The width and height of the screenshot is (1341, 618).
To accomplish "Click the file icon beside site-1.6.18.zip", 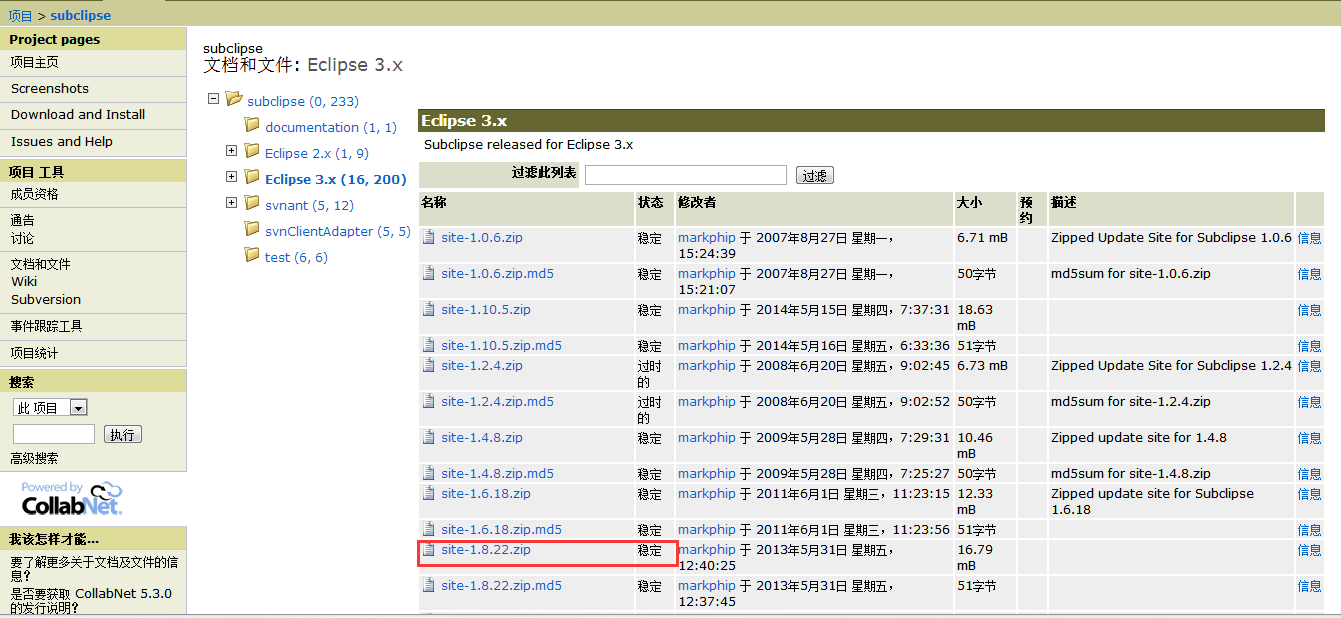I will point(429,494).
